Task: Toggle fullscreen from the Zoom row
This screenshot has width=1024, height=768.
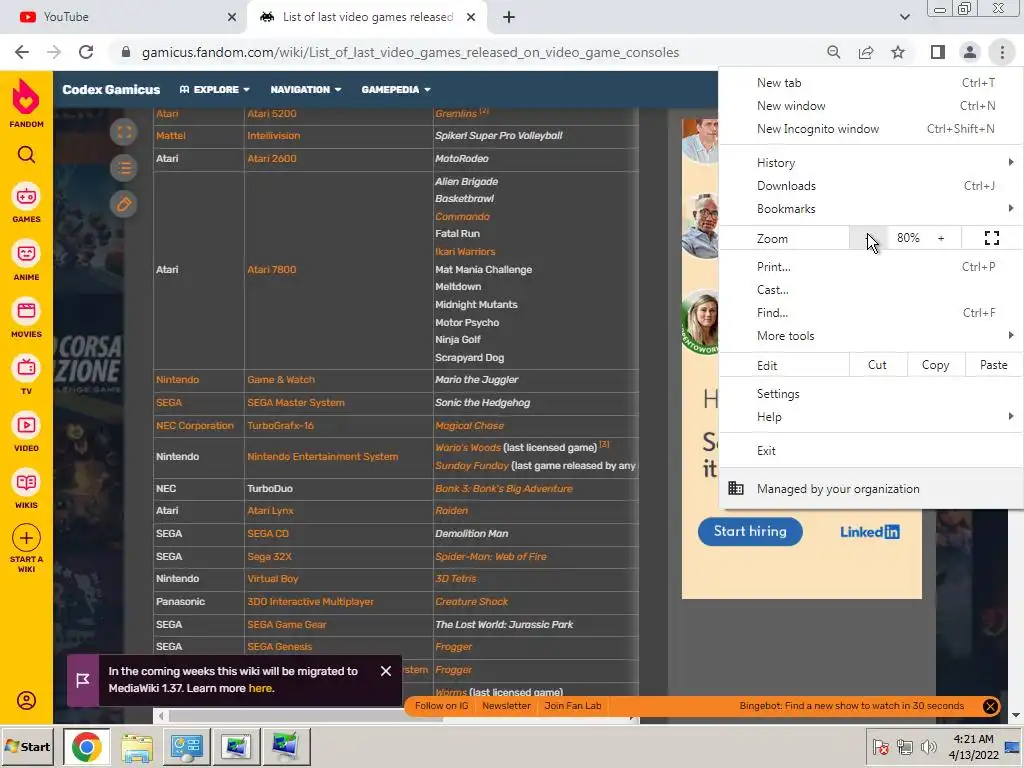Action: point(991,238)
